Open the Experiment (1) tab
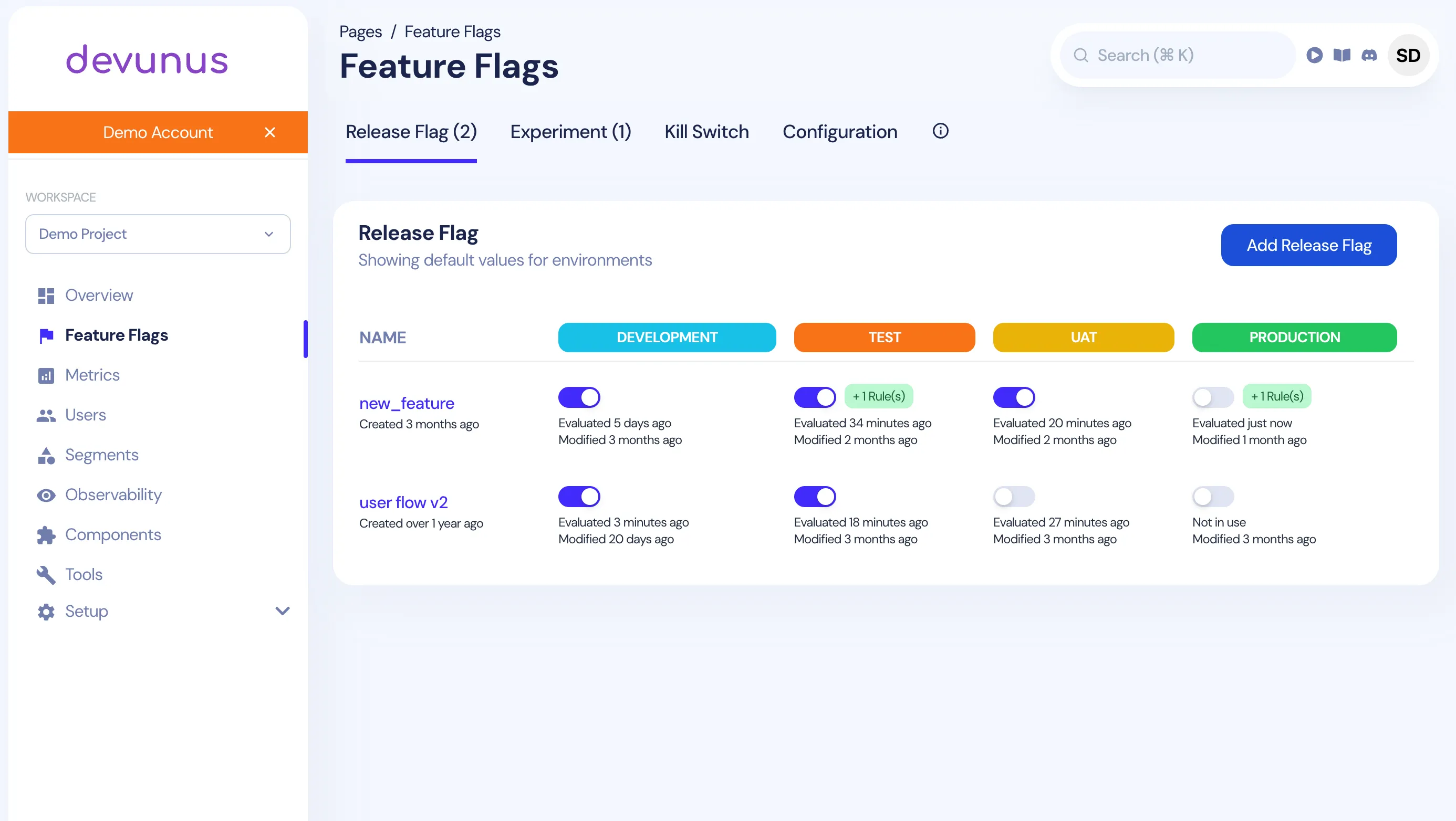1456x821 pixels. click(x=570, y=132)
